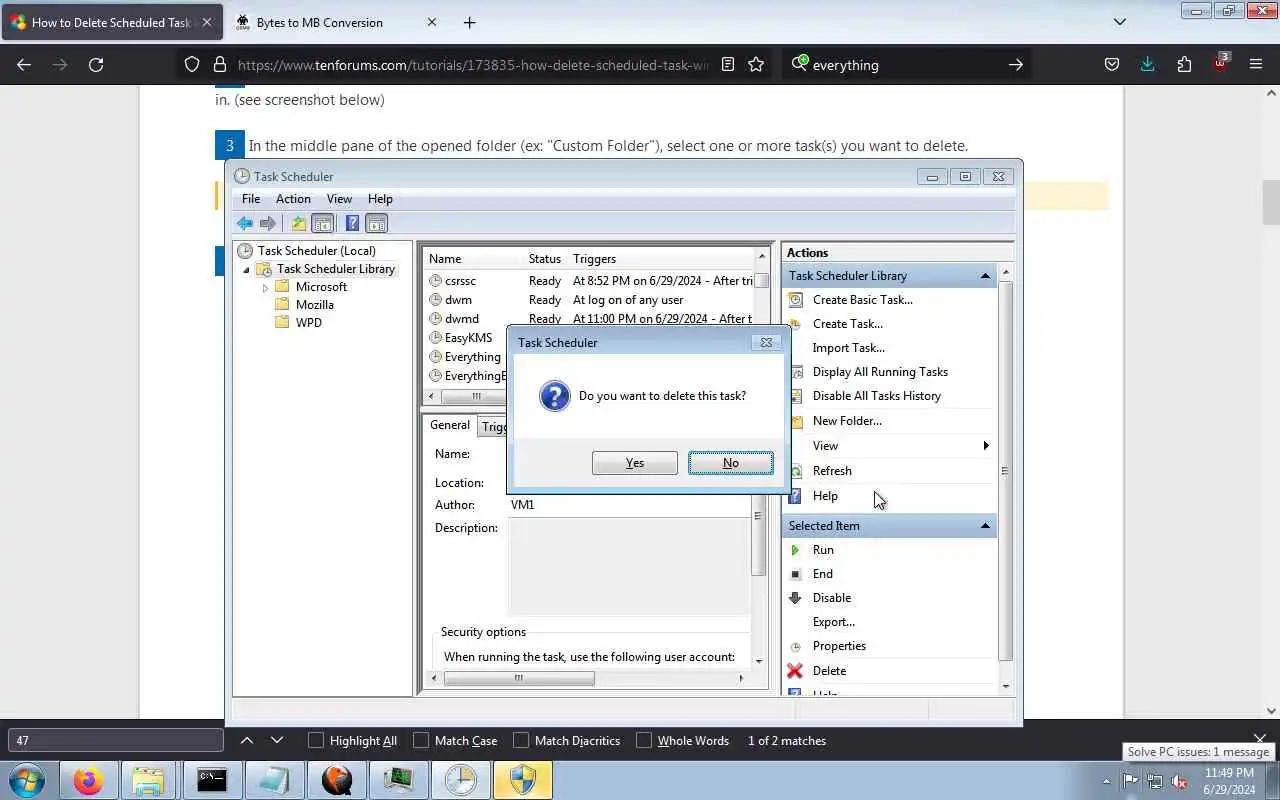Click the Up One Level folder toolbar icon
The image size is (1280, 800).
pyautogui.click(x=298, y=223)
